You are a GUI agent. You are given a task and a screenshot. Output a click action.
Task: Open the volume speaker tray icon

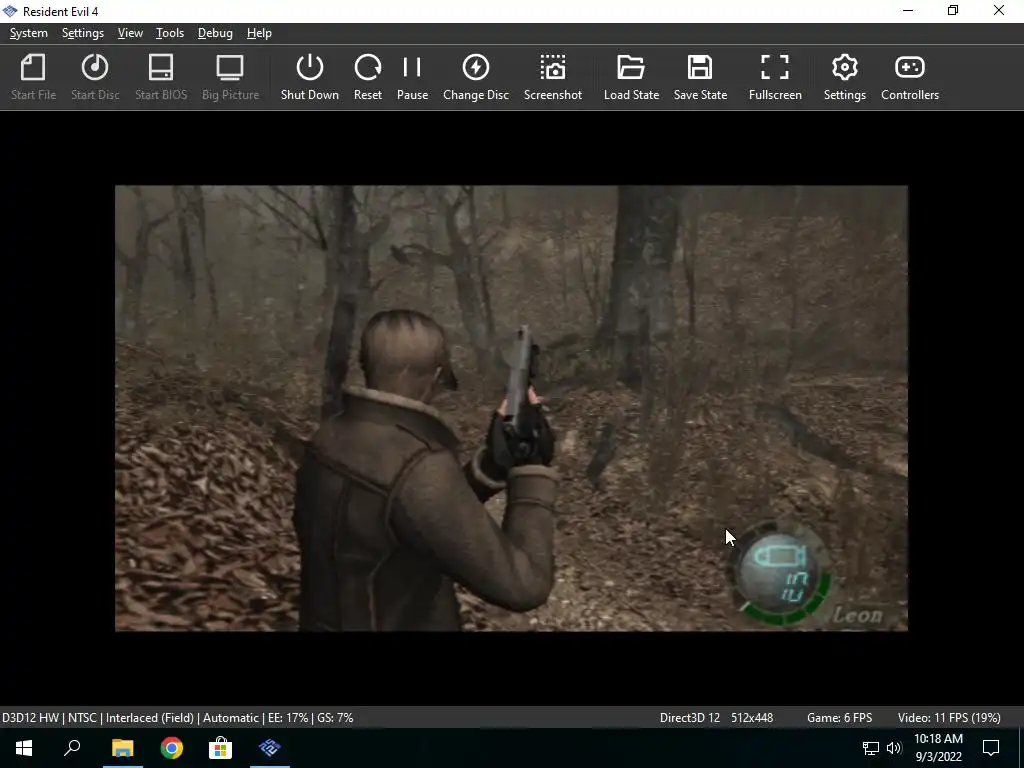[894, 748]
